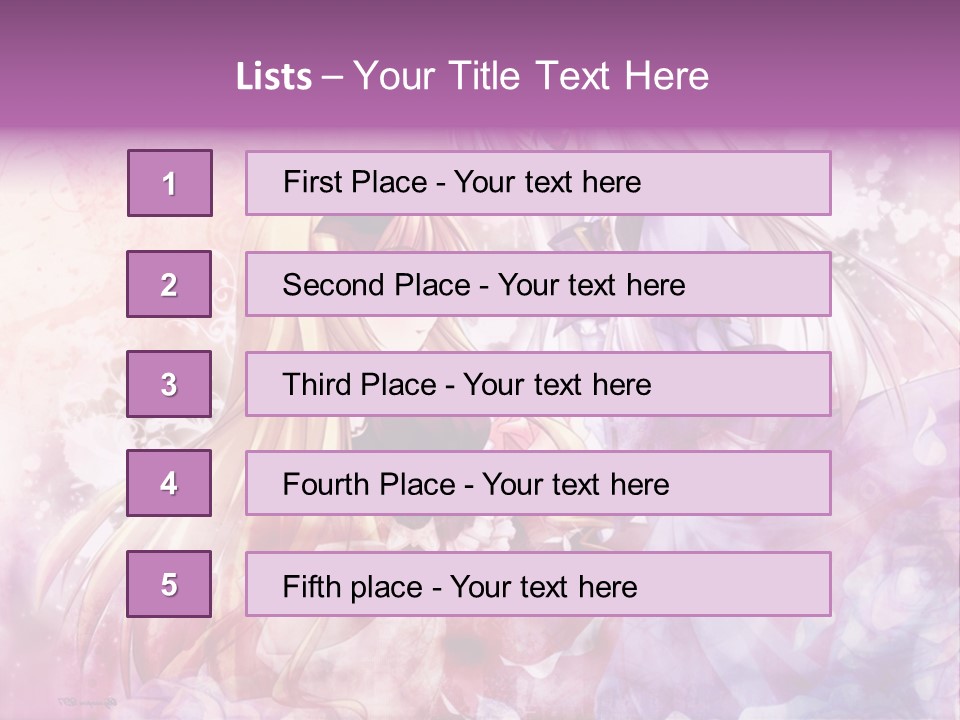Click the words 'Title Text Here'
960x720 pixels.
[x=579, y=76]
